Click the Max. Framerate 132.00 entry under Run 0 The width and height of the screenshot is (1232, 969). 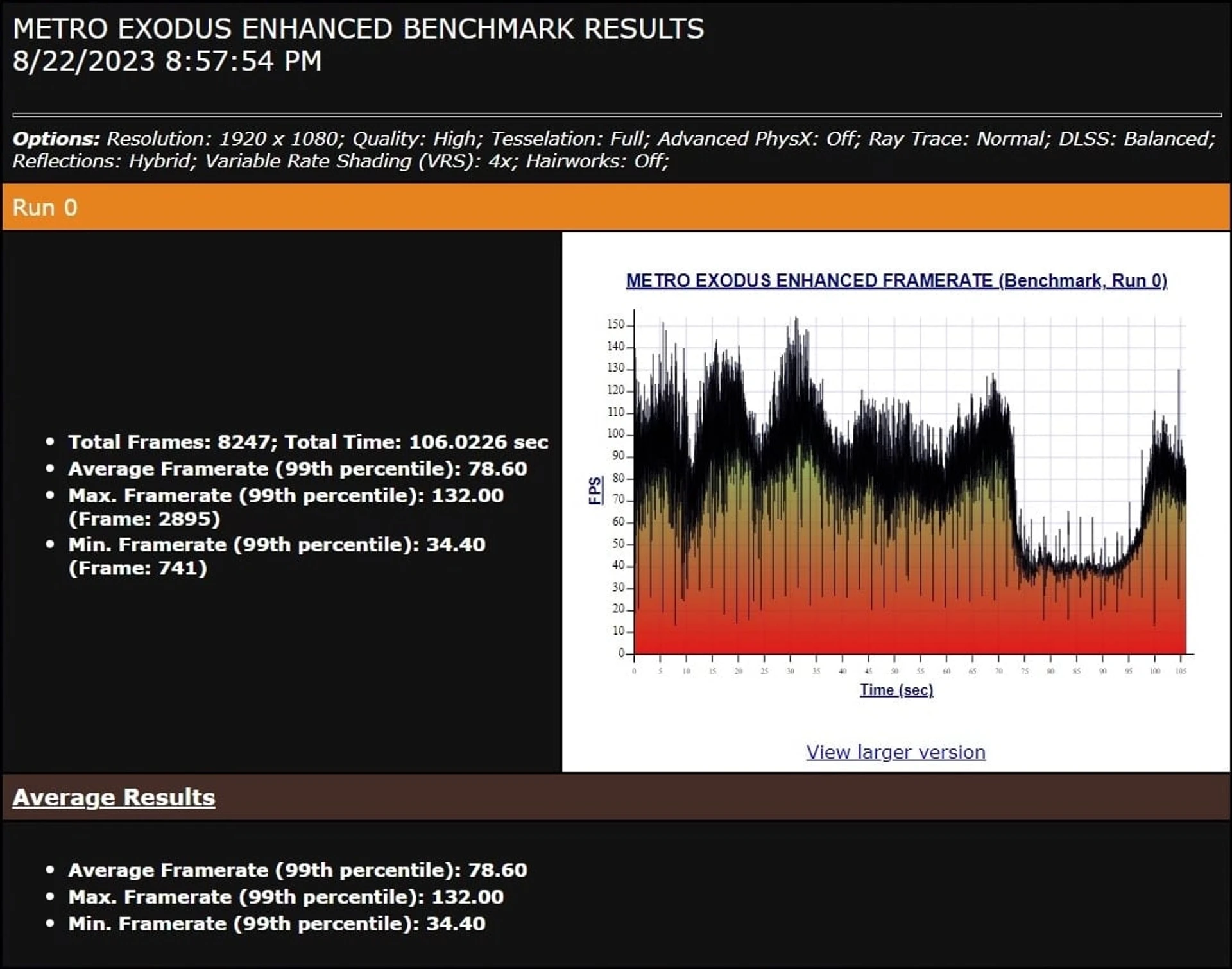click(286, 507)
